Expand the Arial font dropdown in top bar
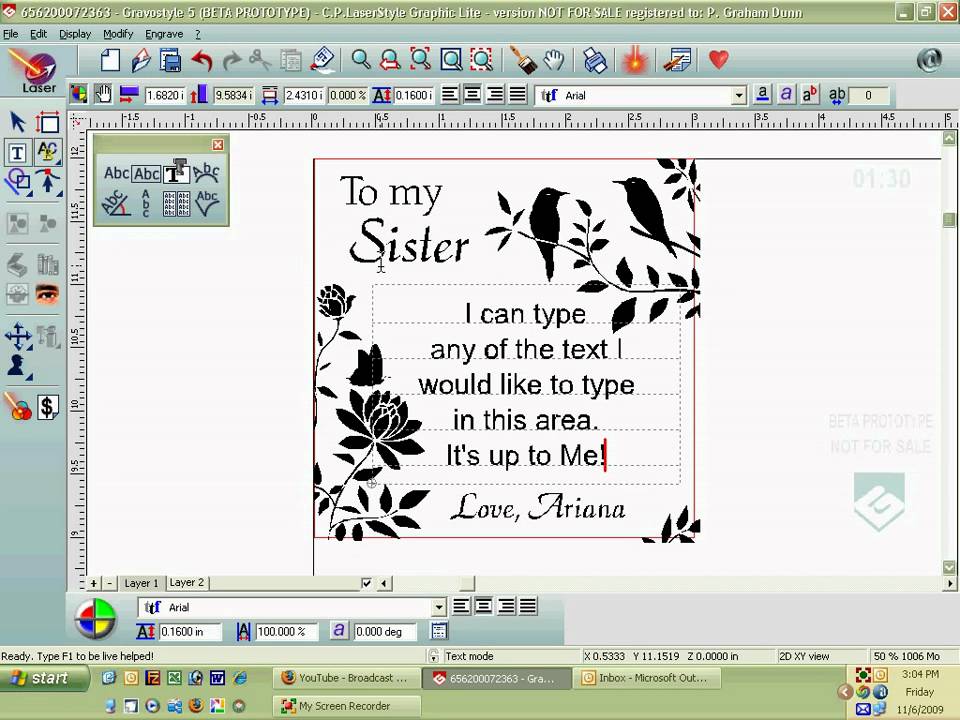This screenshot has width=960, height=720. pos(739,96)
